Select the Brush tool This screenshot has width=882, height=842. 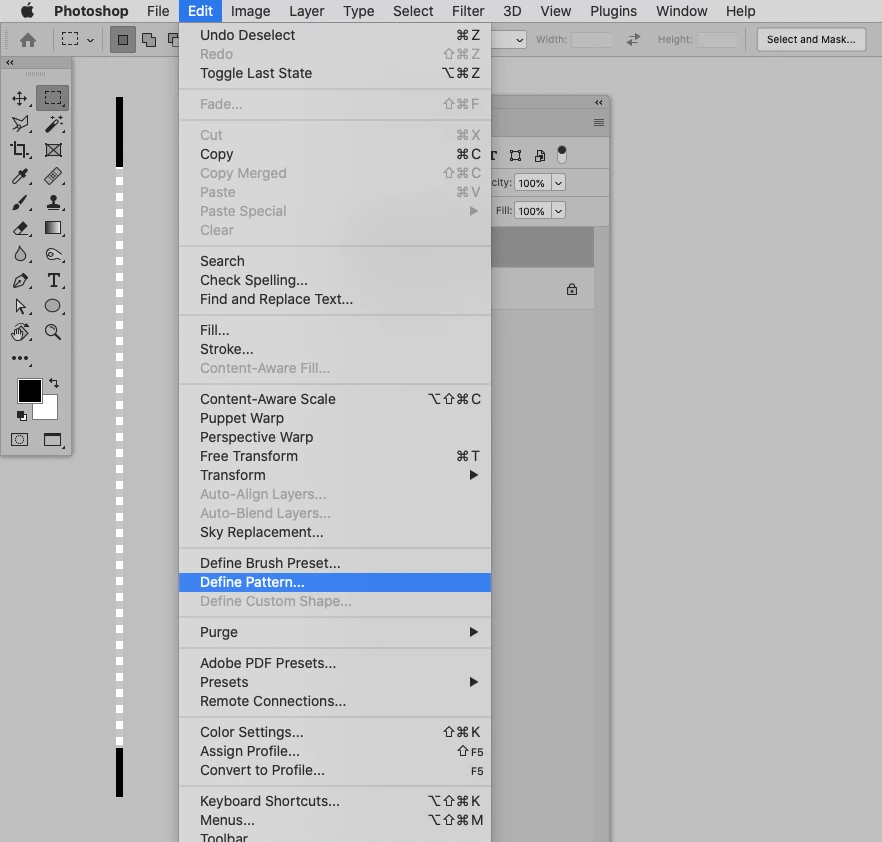pyautogui.click(x=20, y=202)
